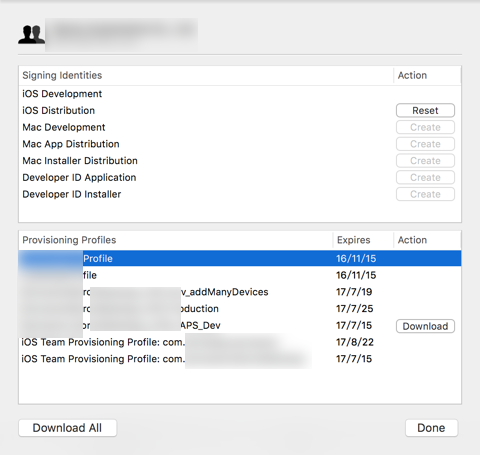The height and width of the screenshot is (455, 480).
Task: Create a Developer ID Installer identity
Action: (425, 194)
